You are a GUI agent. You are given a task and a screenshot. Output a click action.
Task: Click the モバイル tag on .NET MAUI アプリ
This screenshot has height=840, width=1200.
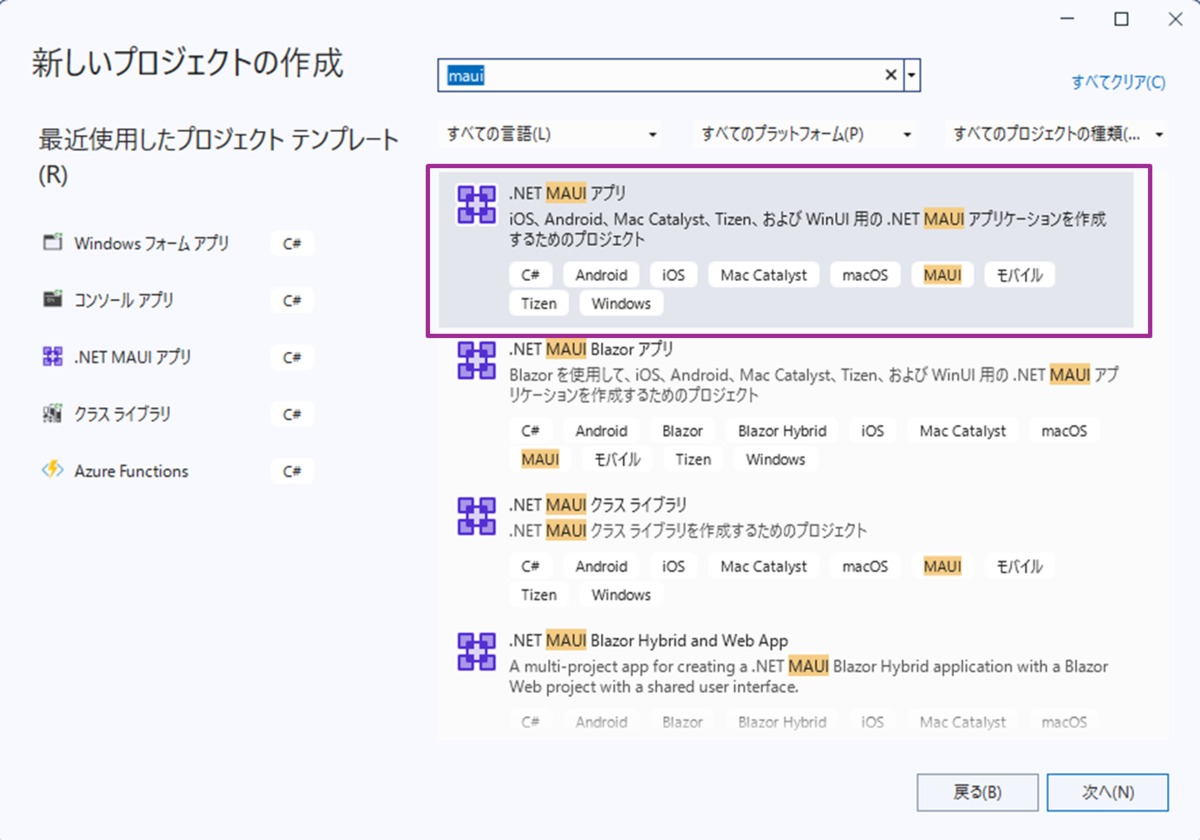coord(1019,275)
